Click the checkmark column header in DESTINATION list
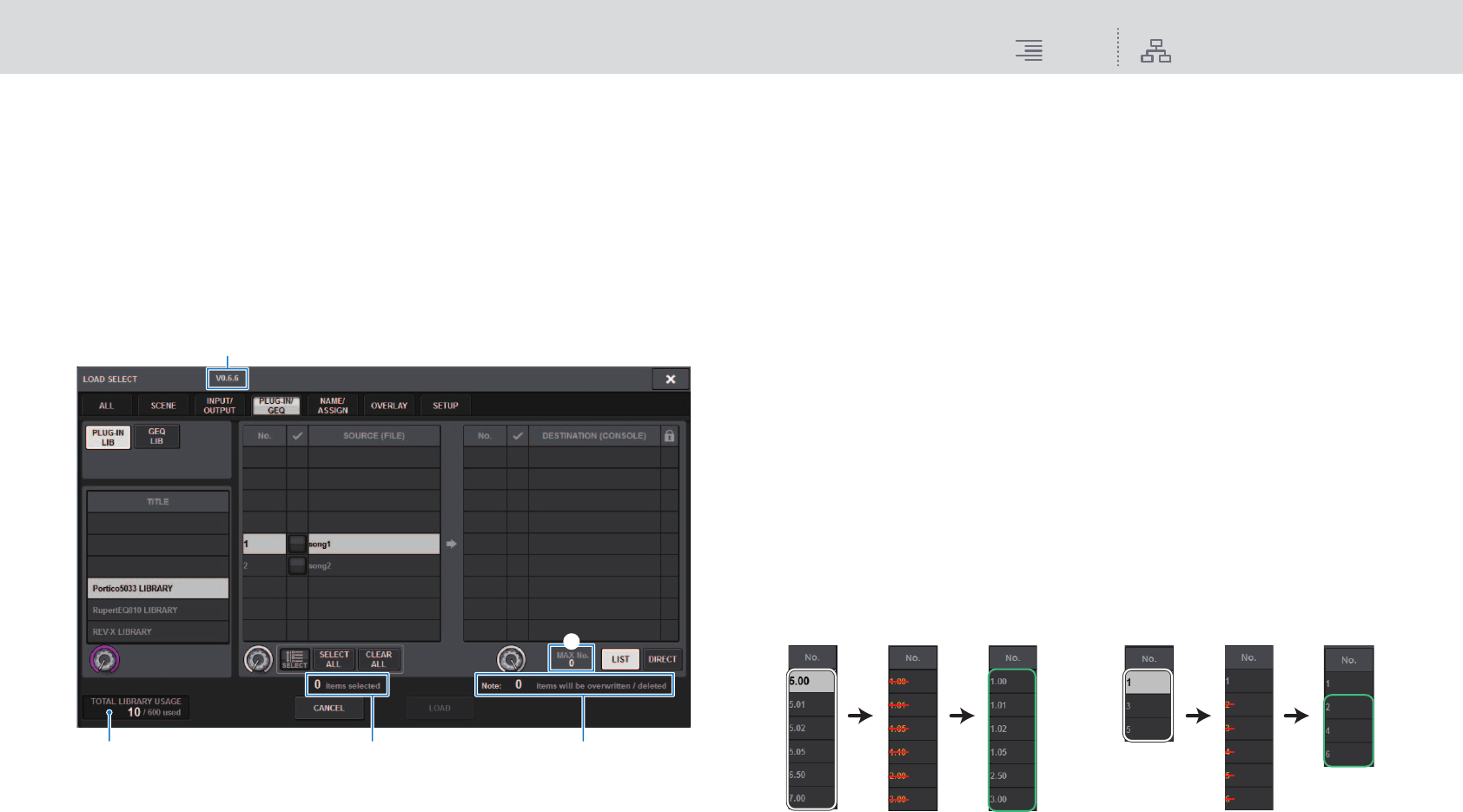This screenshot has height=812, width=1463. point(518,436)
